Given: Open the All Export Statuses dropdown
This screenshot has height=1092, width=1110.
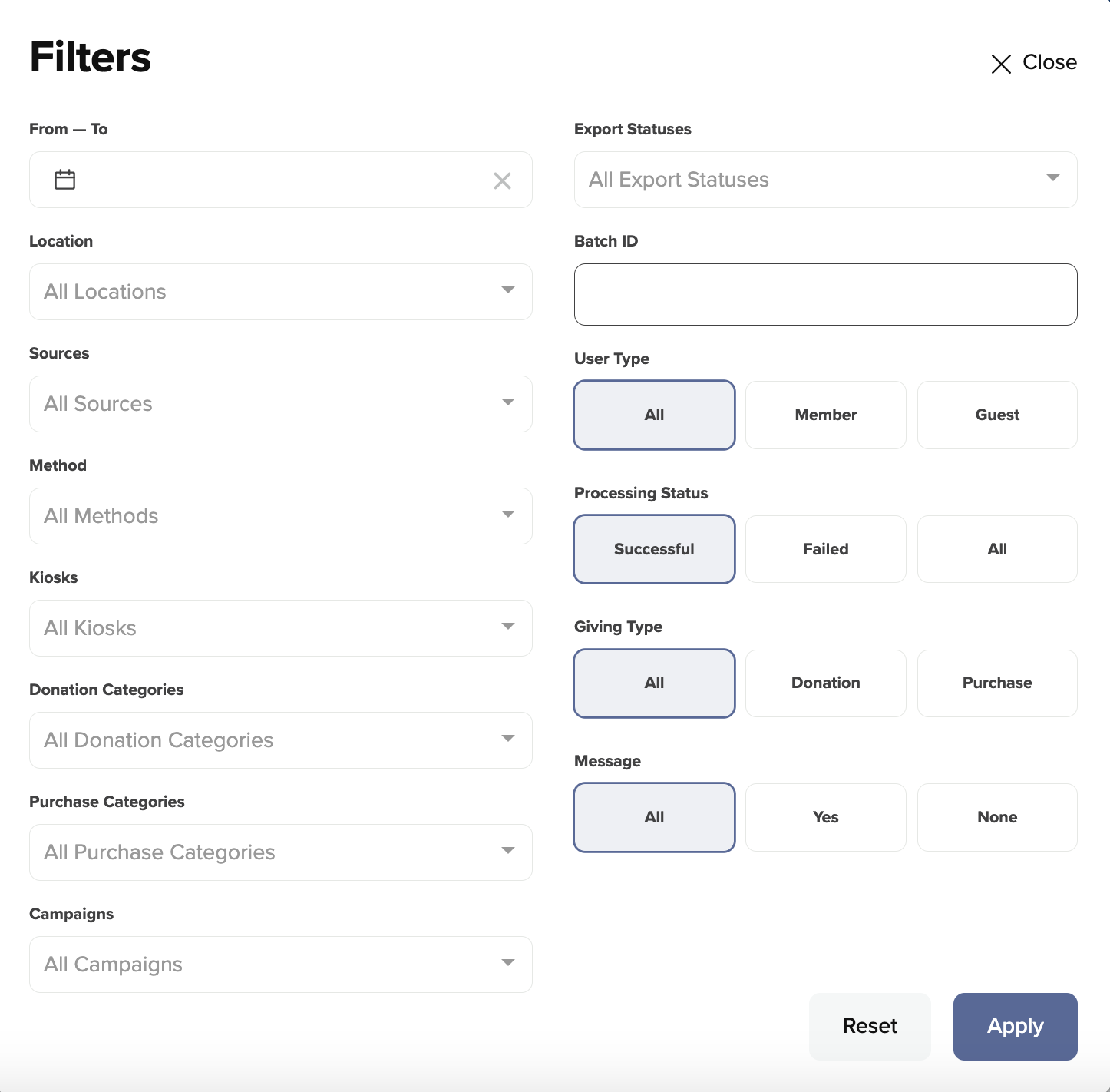Looking at the screenshot, I should click(825, 180).
